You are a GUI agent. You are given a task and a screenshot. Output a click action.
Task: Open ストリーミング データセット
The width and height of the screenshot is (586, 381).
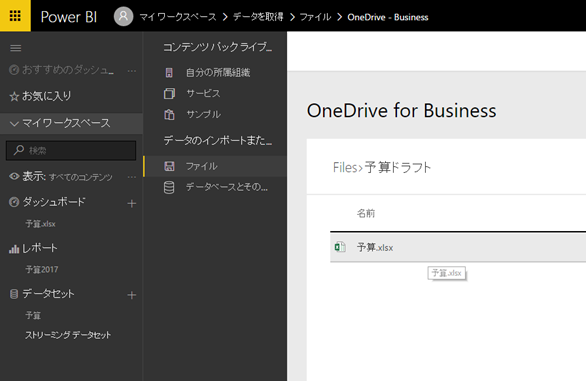point(68,335)
